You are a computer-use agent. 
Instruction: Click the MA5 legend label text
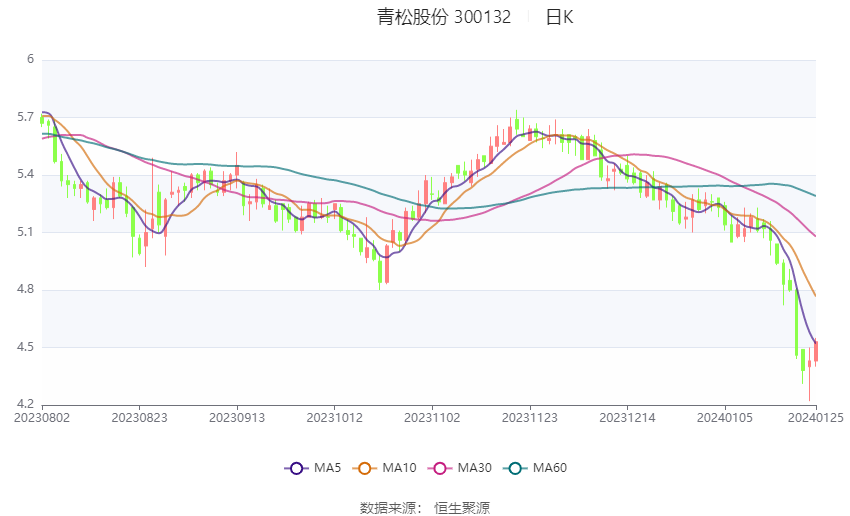coord(327,468)
